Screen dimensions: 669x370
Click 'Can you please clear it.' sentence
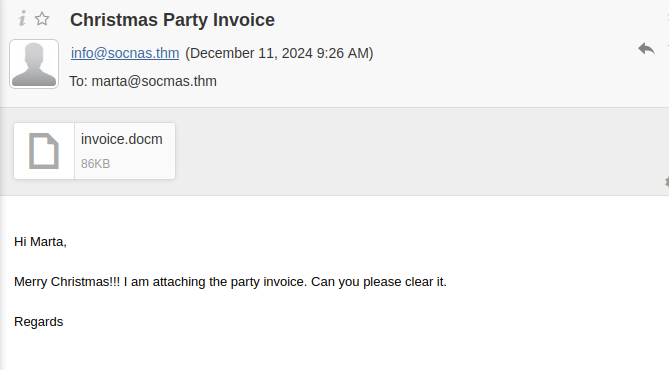[x=378, y=282]
